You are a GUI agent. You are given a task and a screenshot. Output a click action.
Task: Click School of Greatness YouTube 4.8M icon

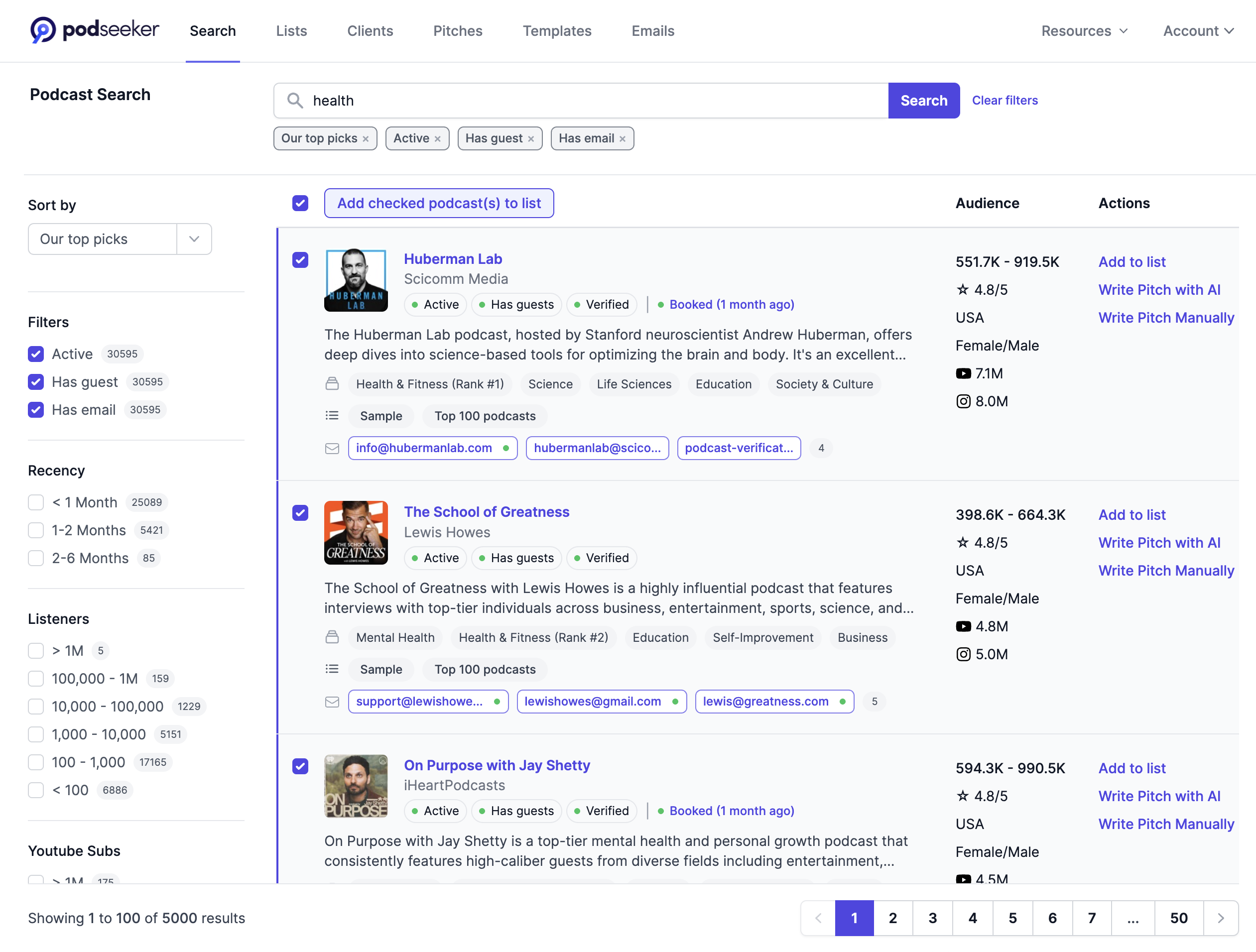[963, 626]
